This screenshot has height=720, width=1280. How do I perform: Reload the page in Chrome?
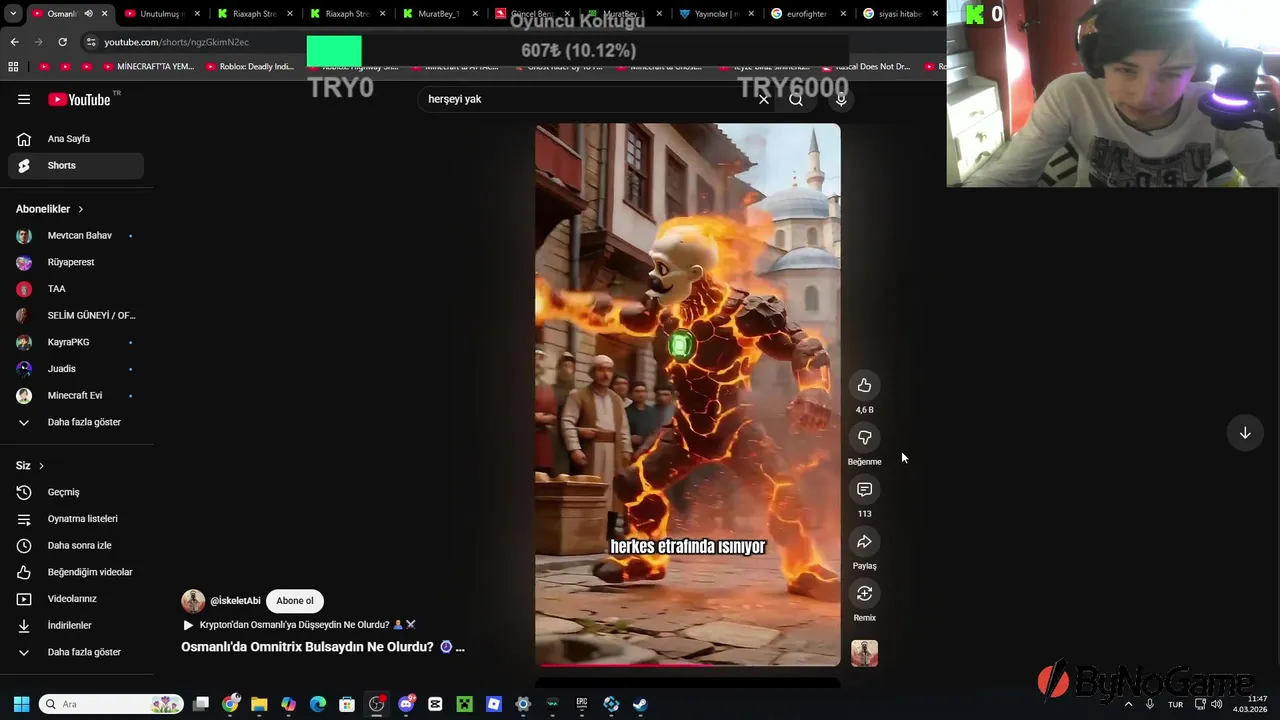62,42
